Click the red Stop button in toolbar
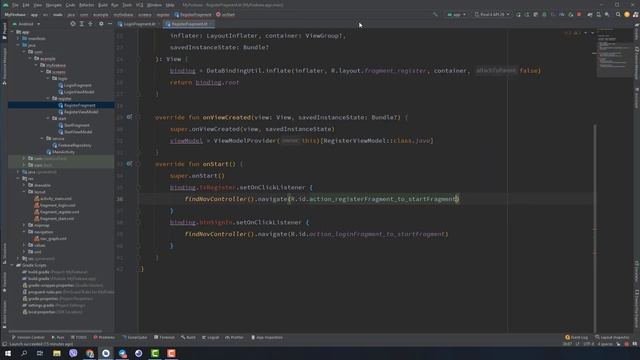Image resolution: width=640 pixels, height=360 pixels. [579, 15]
